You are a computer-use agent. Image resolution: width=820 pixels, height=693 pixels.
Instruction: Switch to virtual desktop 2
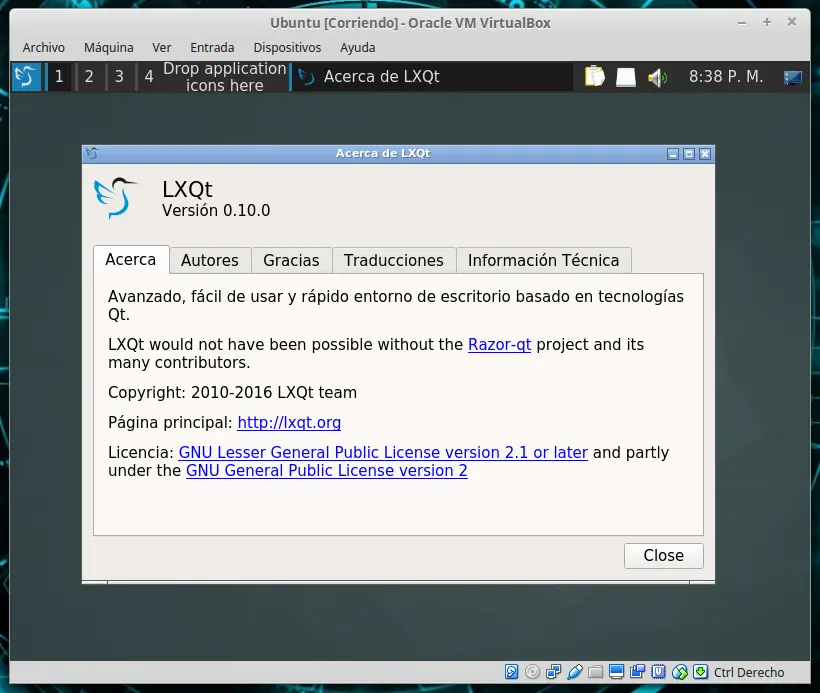pos(89,77)
